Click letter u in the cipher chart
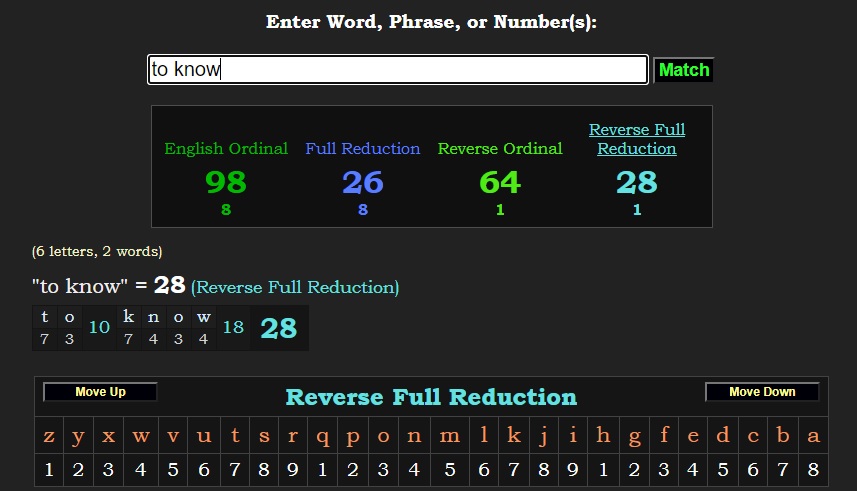 click(x=204, y=436)
